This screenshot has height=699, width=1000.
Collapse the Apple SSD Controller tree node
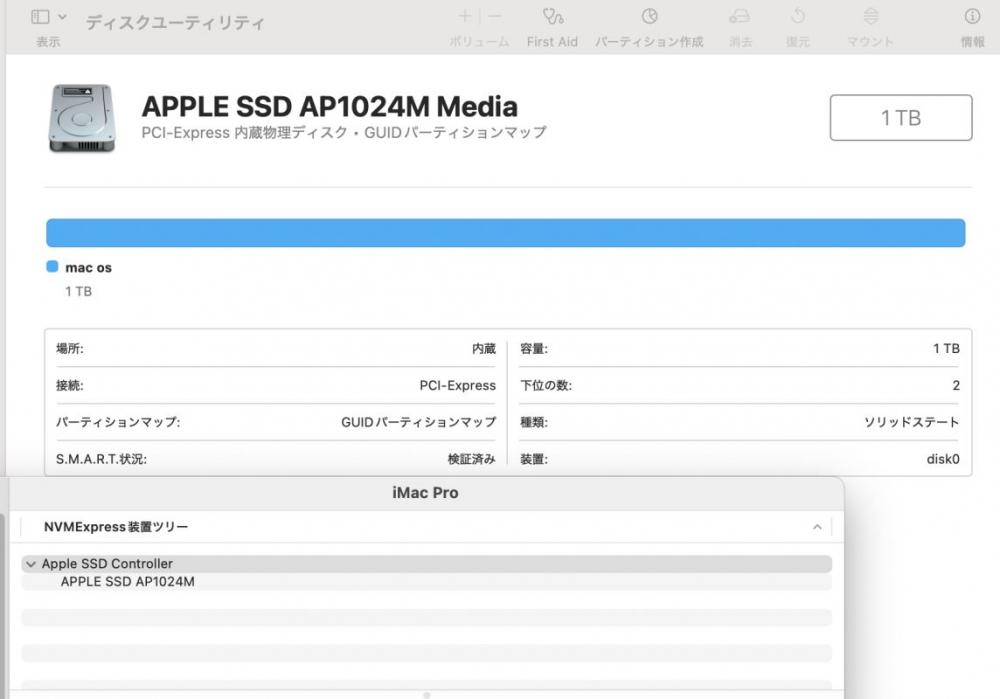[x=31, y=564]
